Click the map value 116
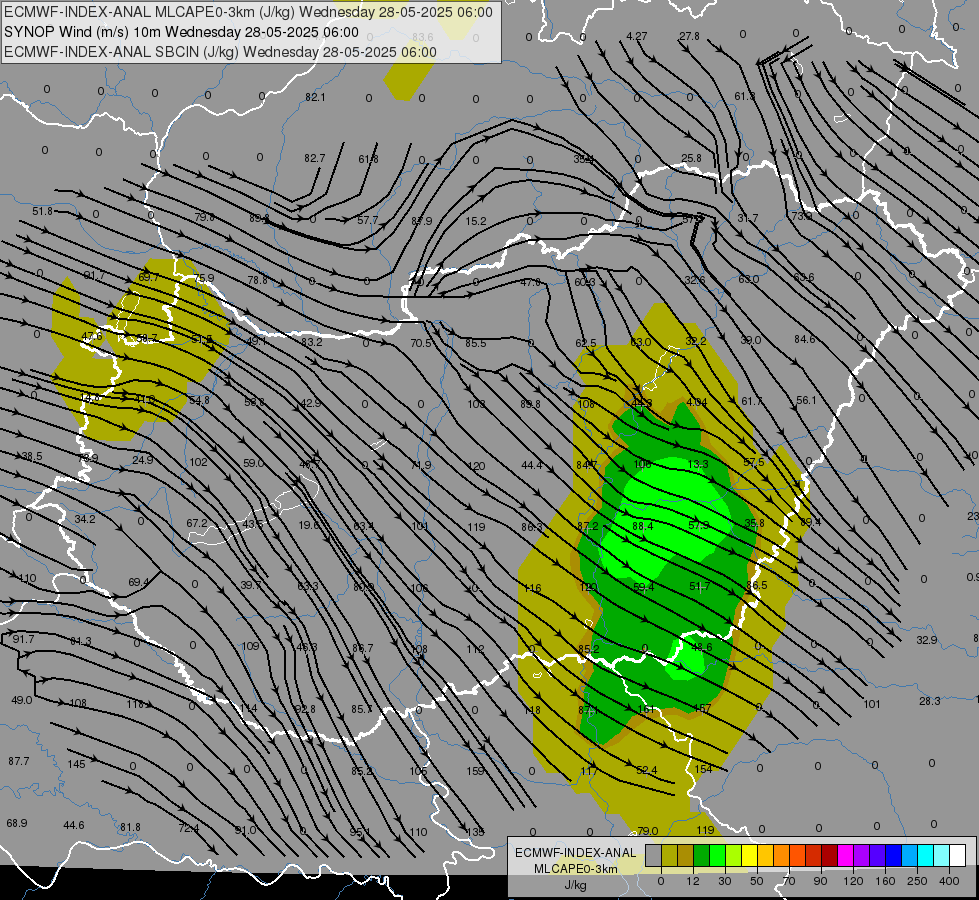This screenshot has width=979, height=900. [x=533, y=588]
